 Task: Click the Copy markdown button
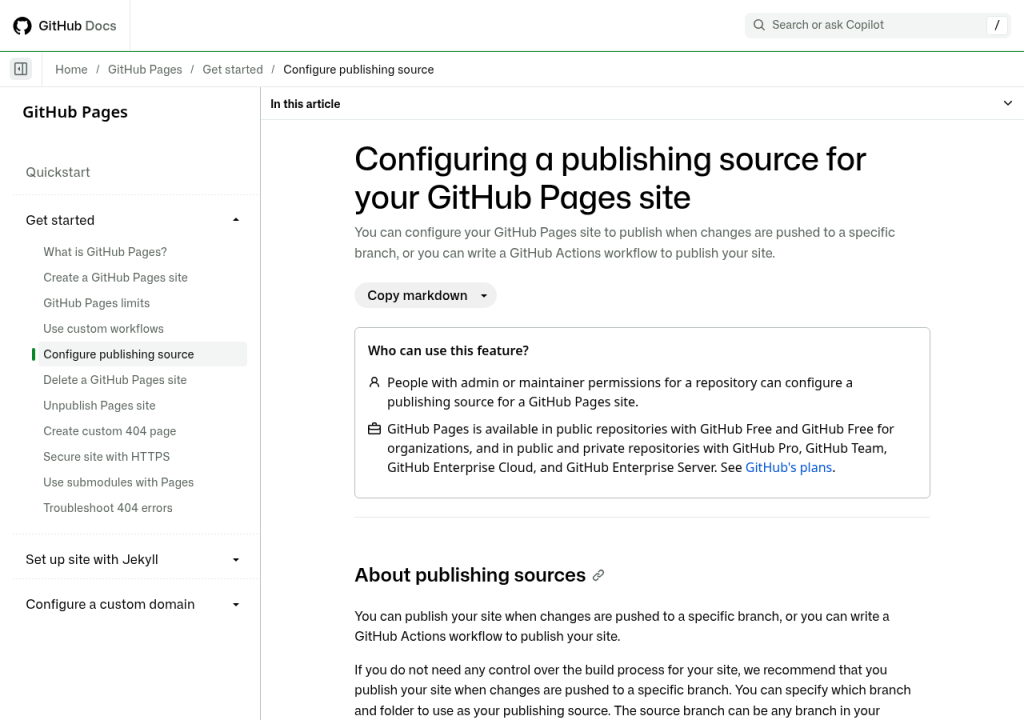point(417,295)
